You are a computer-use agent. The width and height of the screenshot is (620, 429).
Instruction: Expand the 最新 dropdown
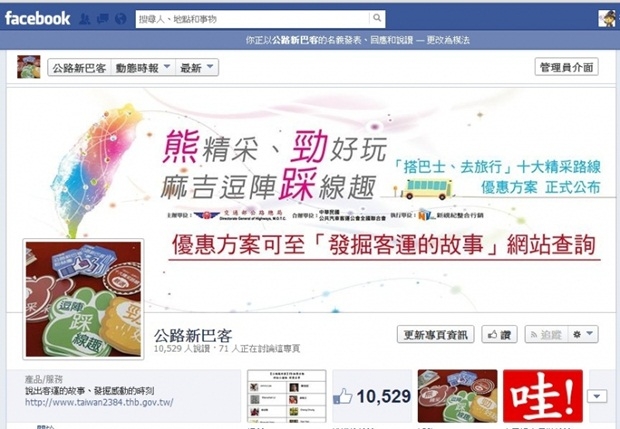point(197,68)
